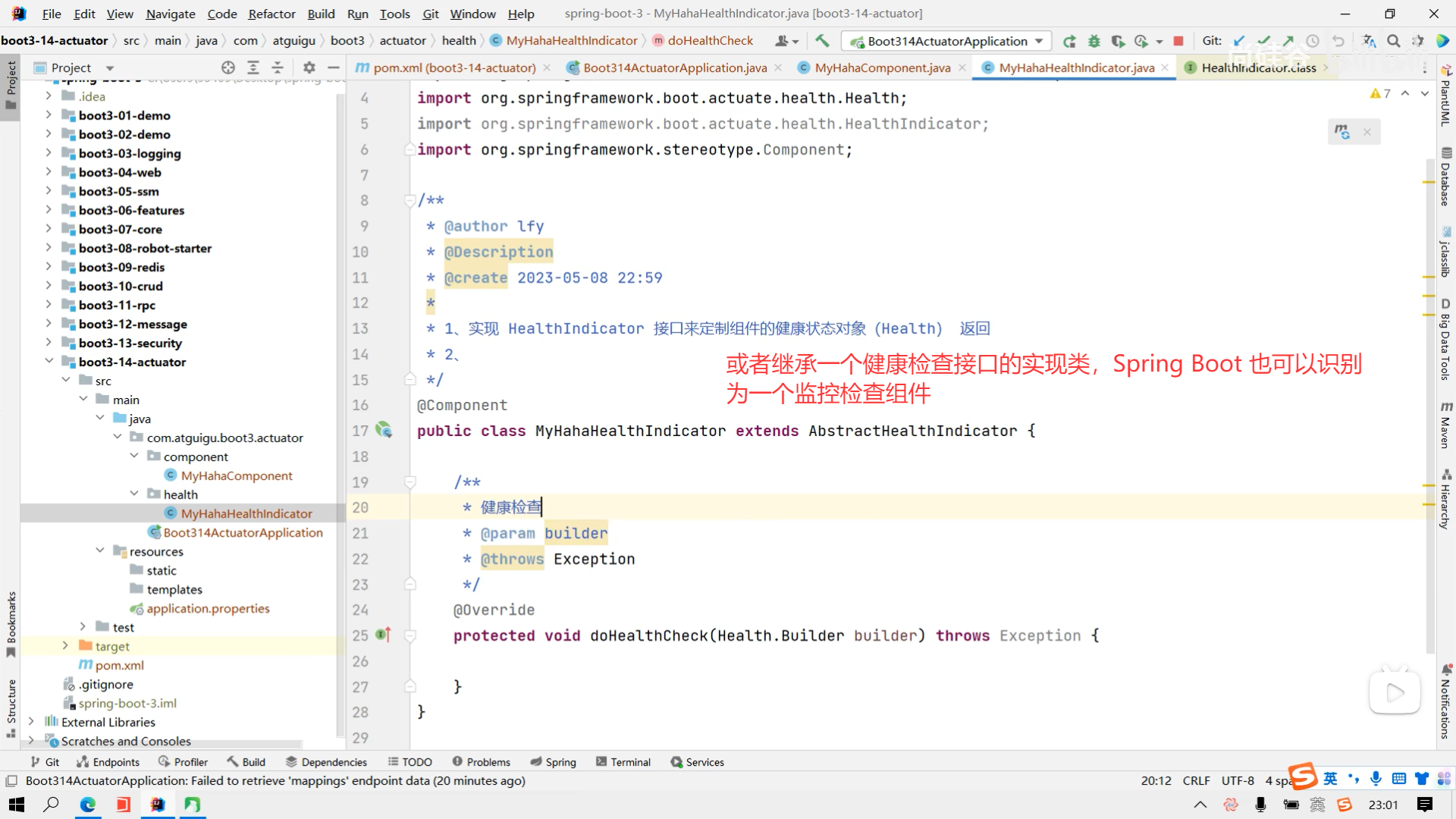The height and width of the screenshot is (819, 1456).
Task: Open the Refactor menu
Action: (x=271, y=14)
